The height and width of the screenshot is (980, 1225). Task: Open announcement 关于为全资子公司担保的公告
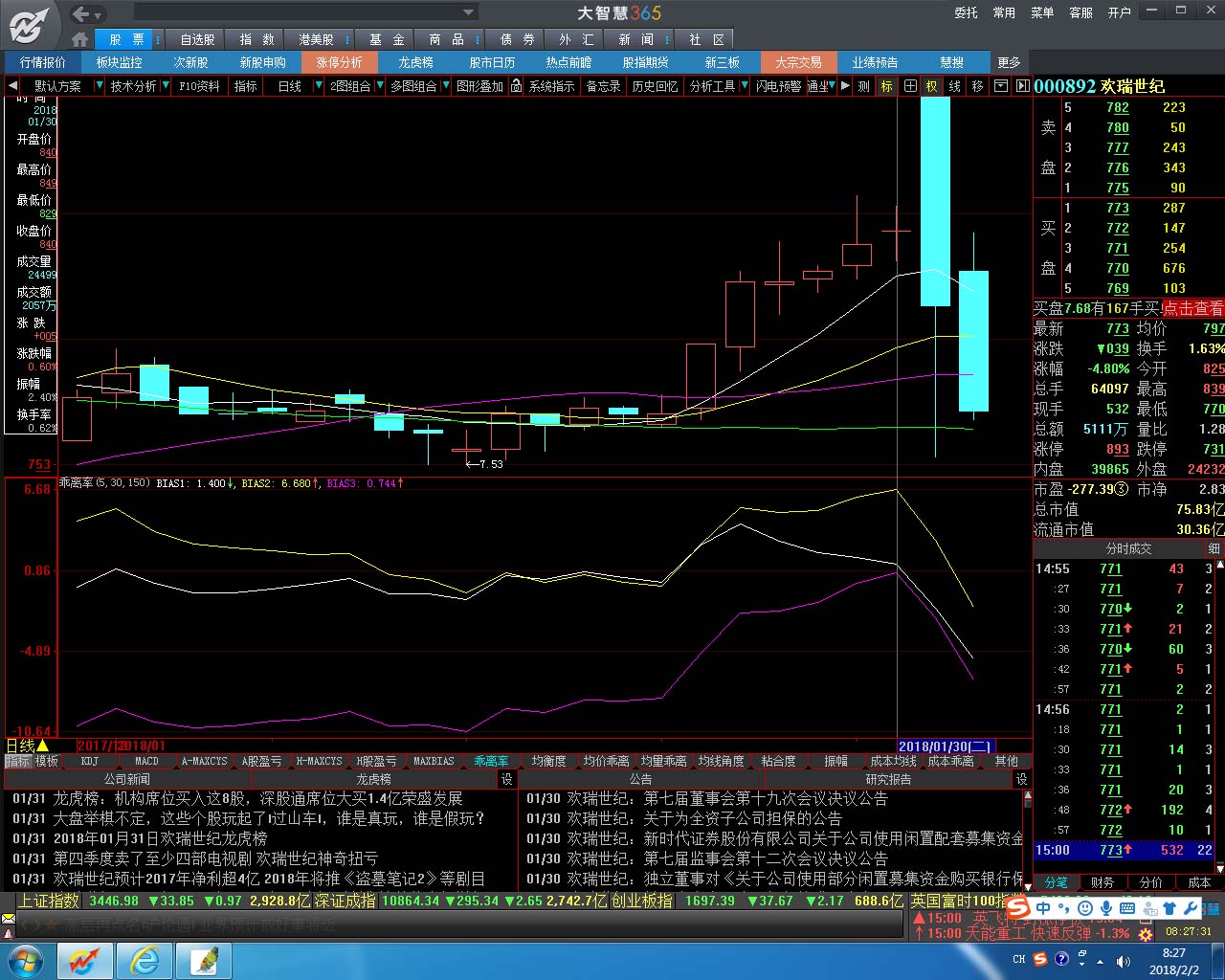click(743, 818)
